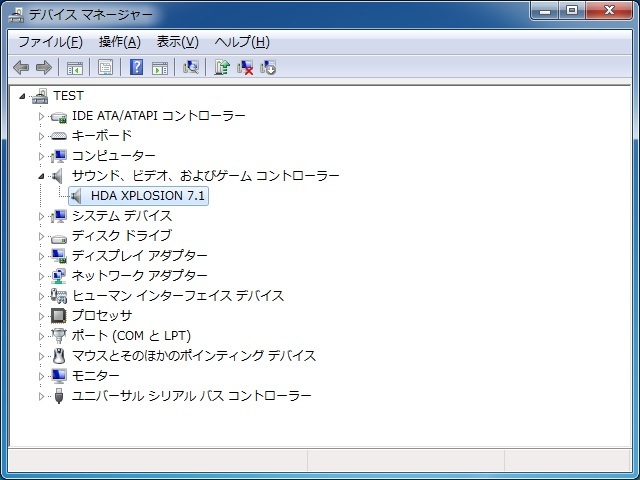This screenshot has width=640, height=480.
Task: Collapse the TEST root node
Action: pos(22,96)
